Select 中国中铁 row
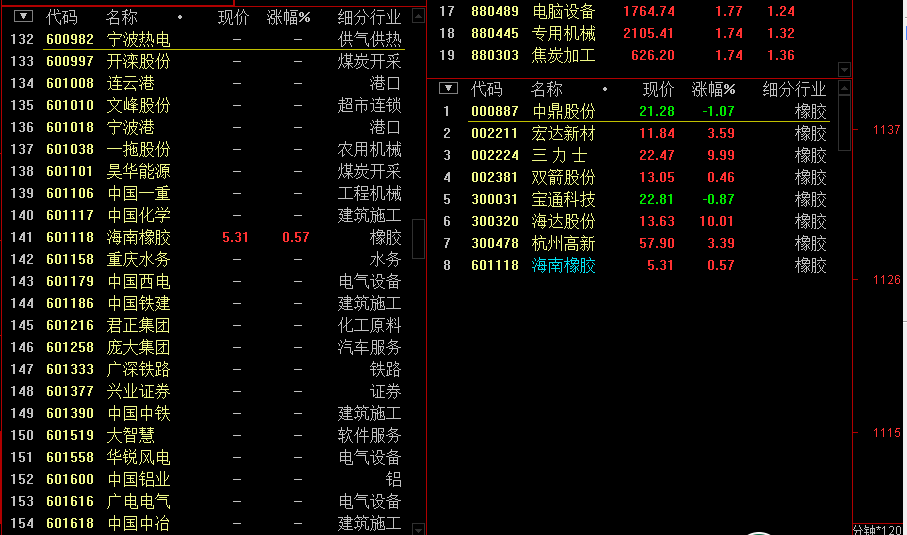The height and width of the screenshot is (535, 907). 207,413
